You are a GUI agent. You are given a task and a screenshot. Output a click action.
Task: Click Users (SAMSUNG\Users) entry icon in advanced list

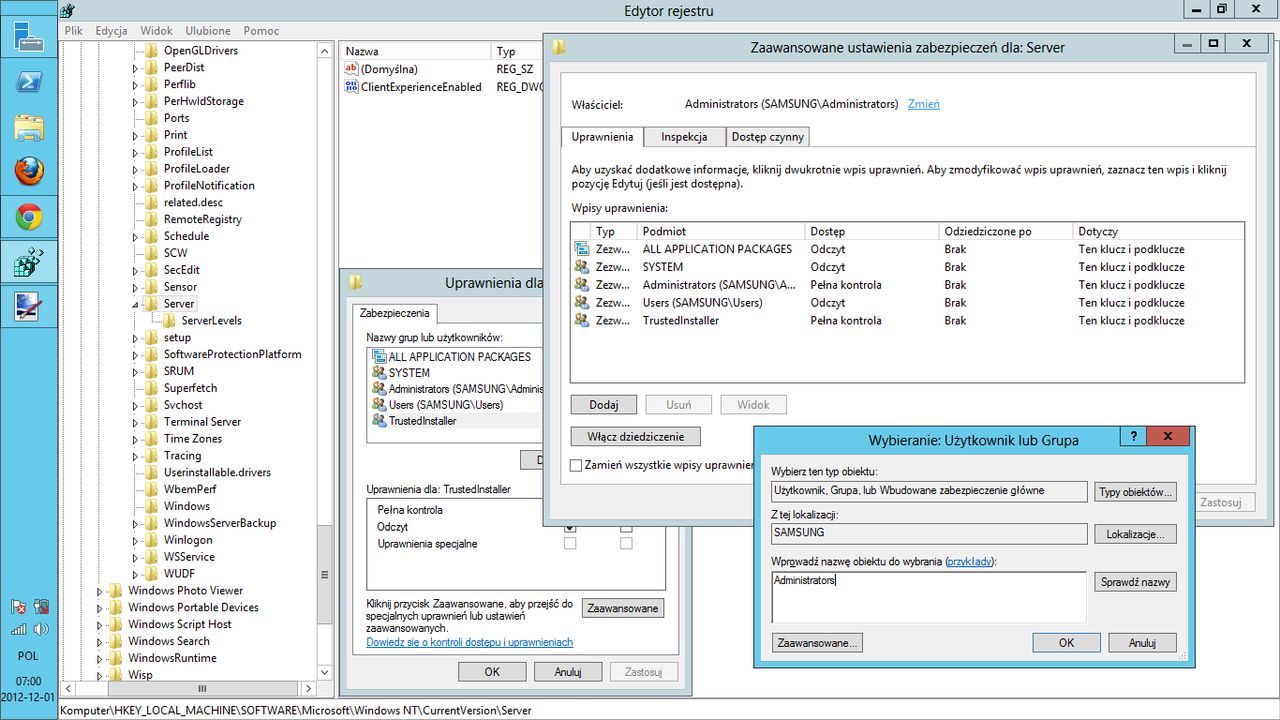[x=582, y=303]
